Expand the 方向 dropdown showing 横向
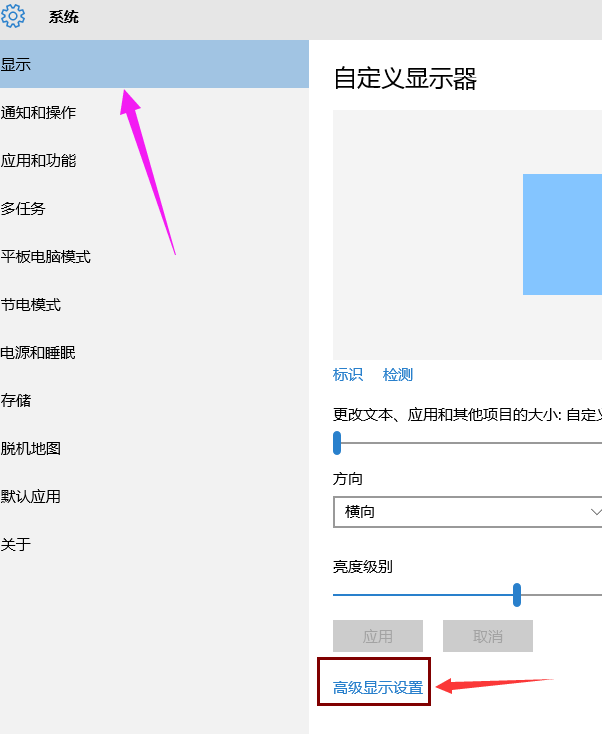 coord(467,512)
